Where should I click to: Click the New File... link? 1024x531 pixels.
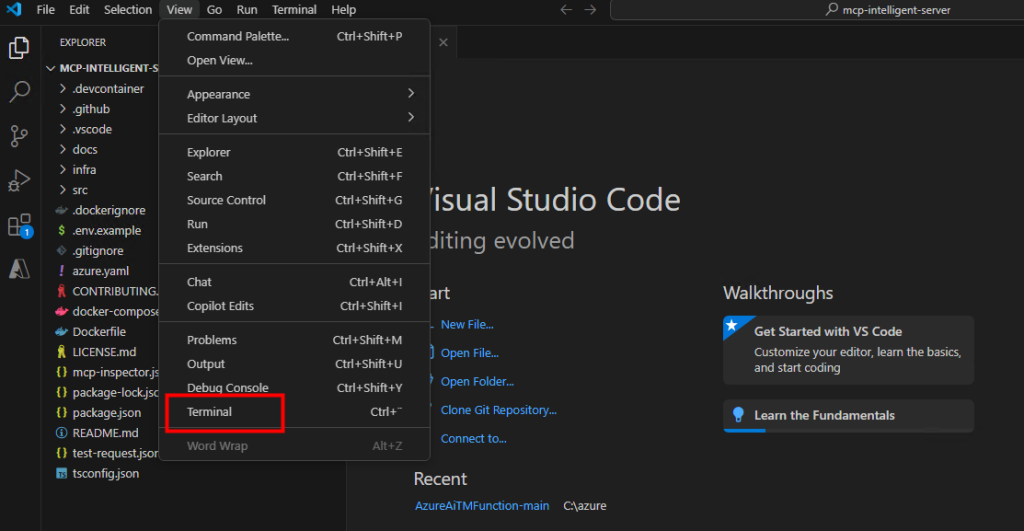tap(467, 325)
